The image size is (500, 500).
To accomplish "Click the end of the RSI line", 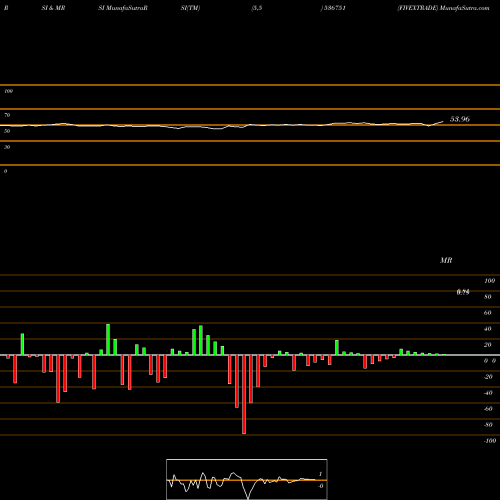I will [x=443, y=121].
